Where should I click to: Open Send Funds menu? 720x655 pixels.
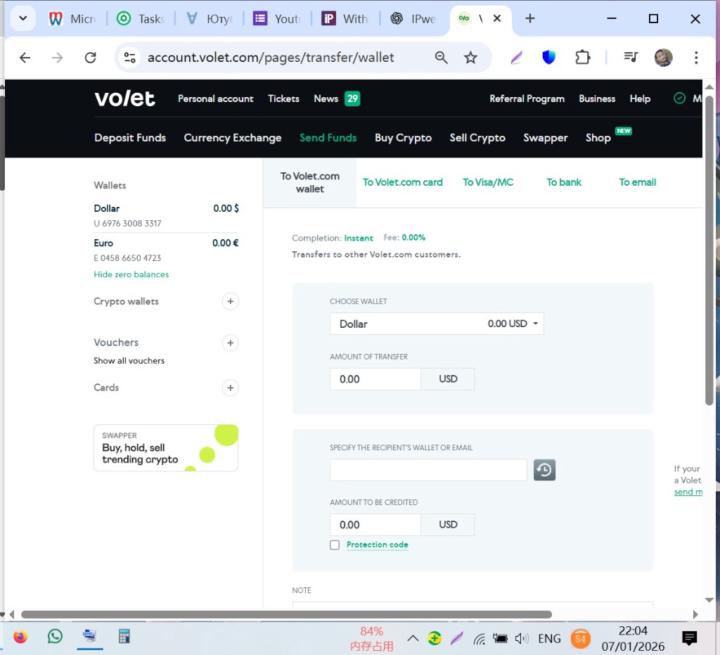tap(328, 138)
